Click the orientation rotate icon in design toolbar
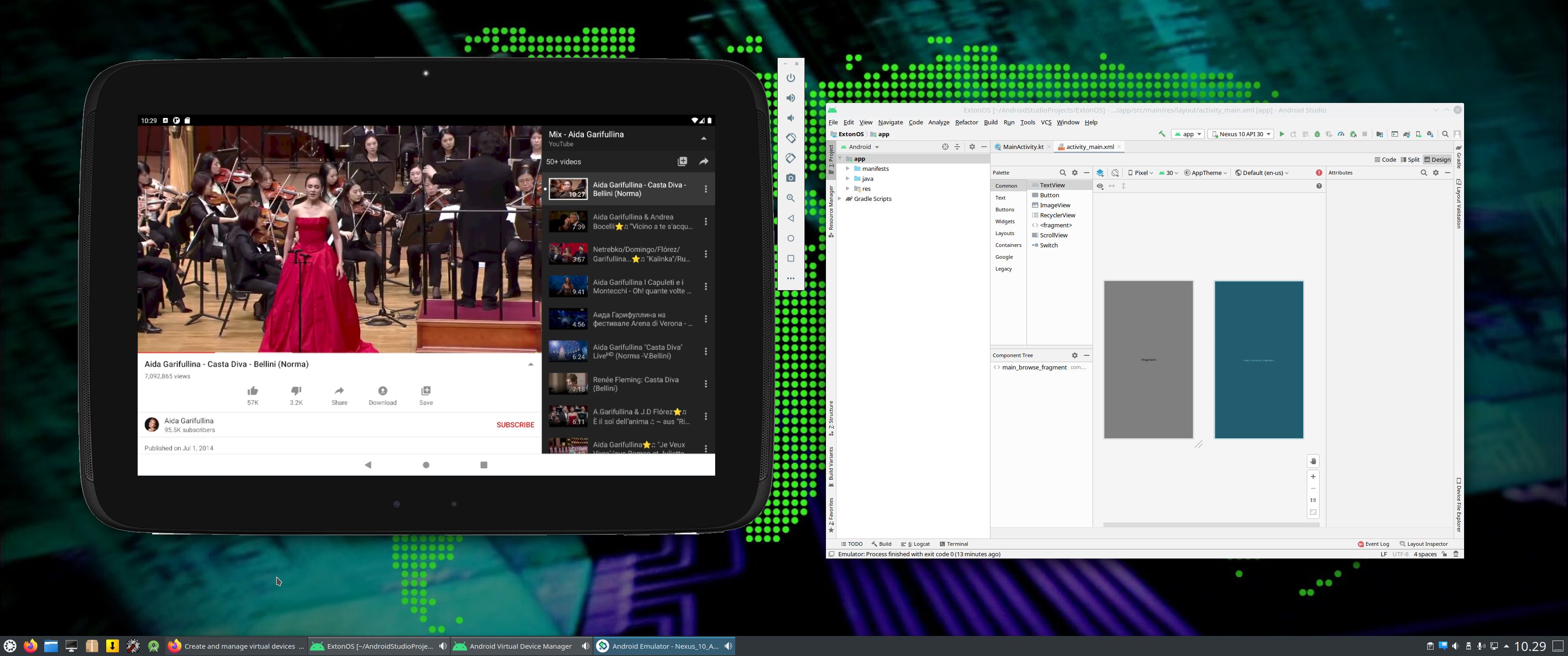Viewport: 1568px width, 656px height. click(x=1115, y=173)
